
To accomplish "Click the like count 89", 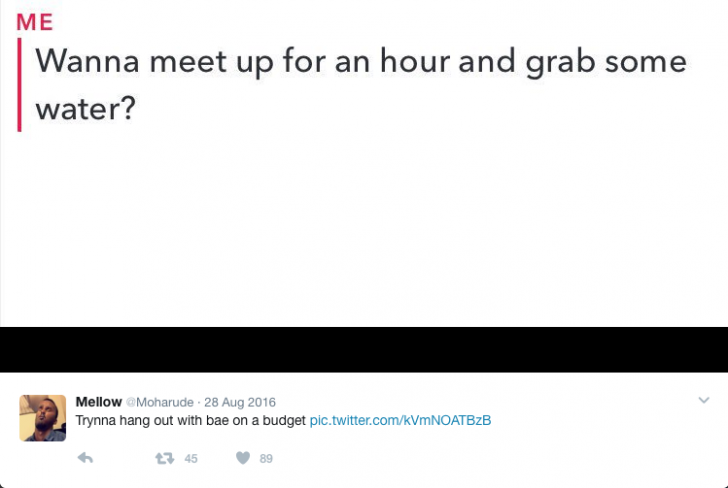I will click(266, 459).
